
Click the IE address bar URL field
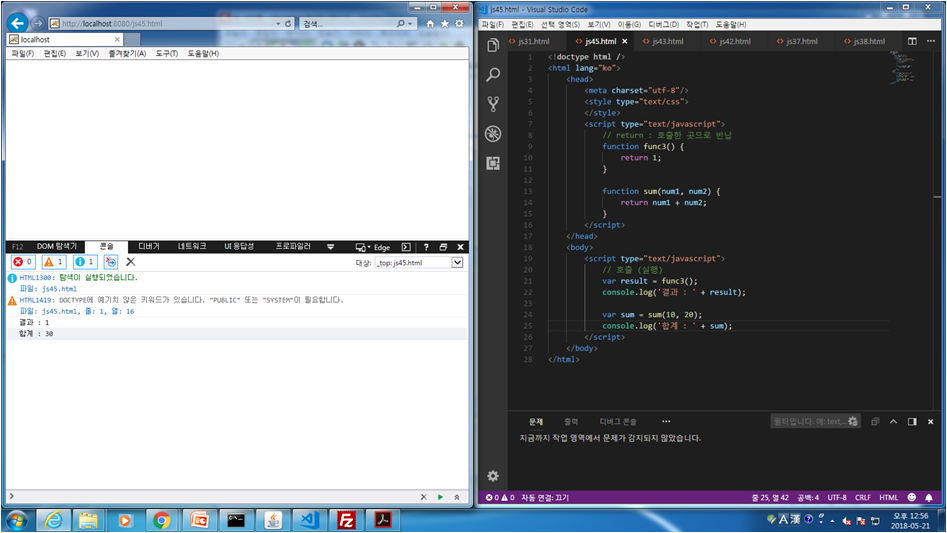click(x=163, y=24)
